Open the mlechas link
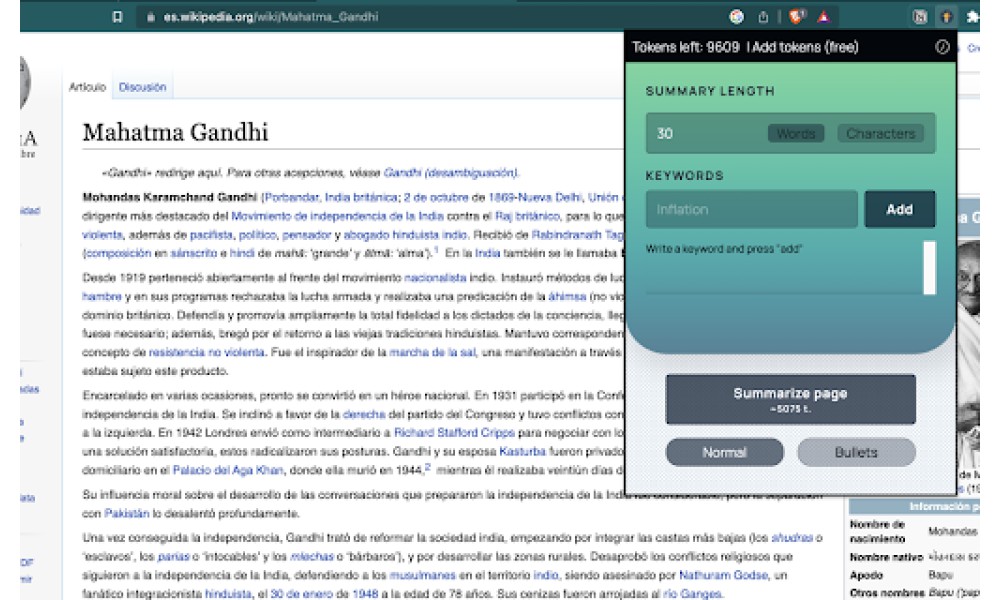The height and width of the screenshot is (600, 1000). (312, 557)
